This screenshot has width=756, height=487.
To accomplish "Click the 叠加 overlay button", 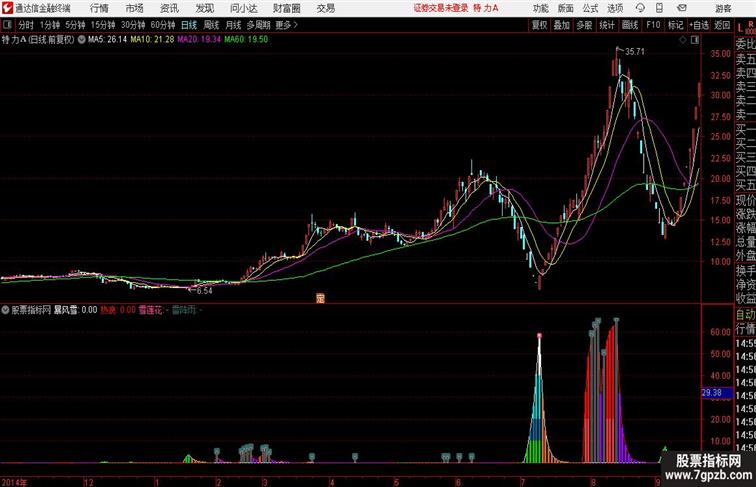I will coord(562,25).
